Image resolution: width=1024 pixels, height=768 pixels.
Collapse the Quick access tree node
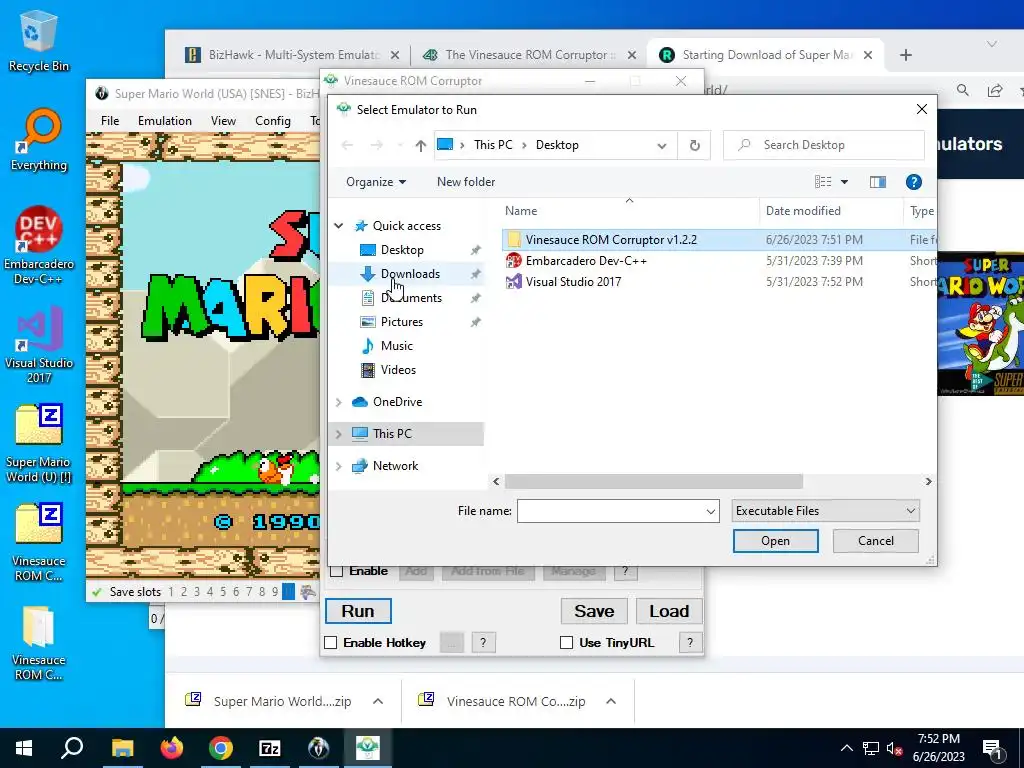(x=338, y=226)
